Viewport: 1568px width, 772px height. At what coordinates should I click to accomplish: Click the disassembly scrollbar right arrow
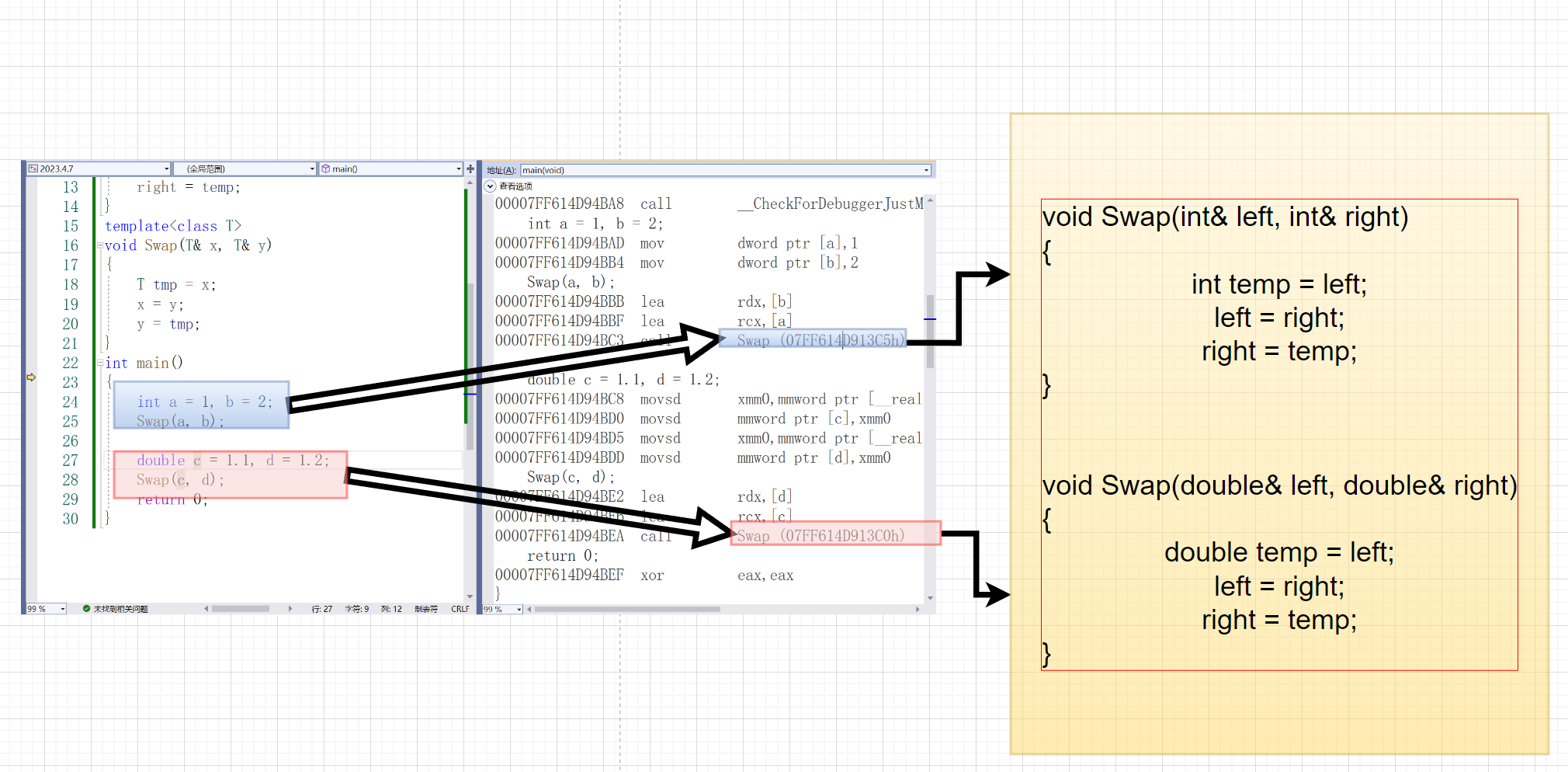click(918, 609)
